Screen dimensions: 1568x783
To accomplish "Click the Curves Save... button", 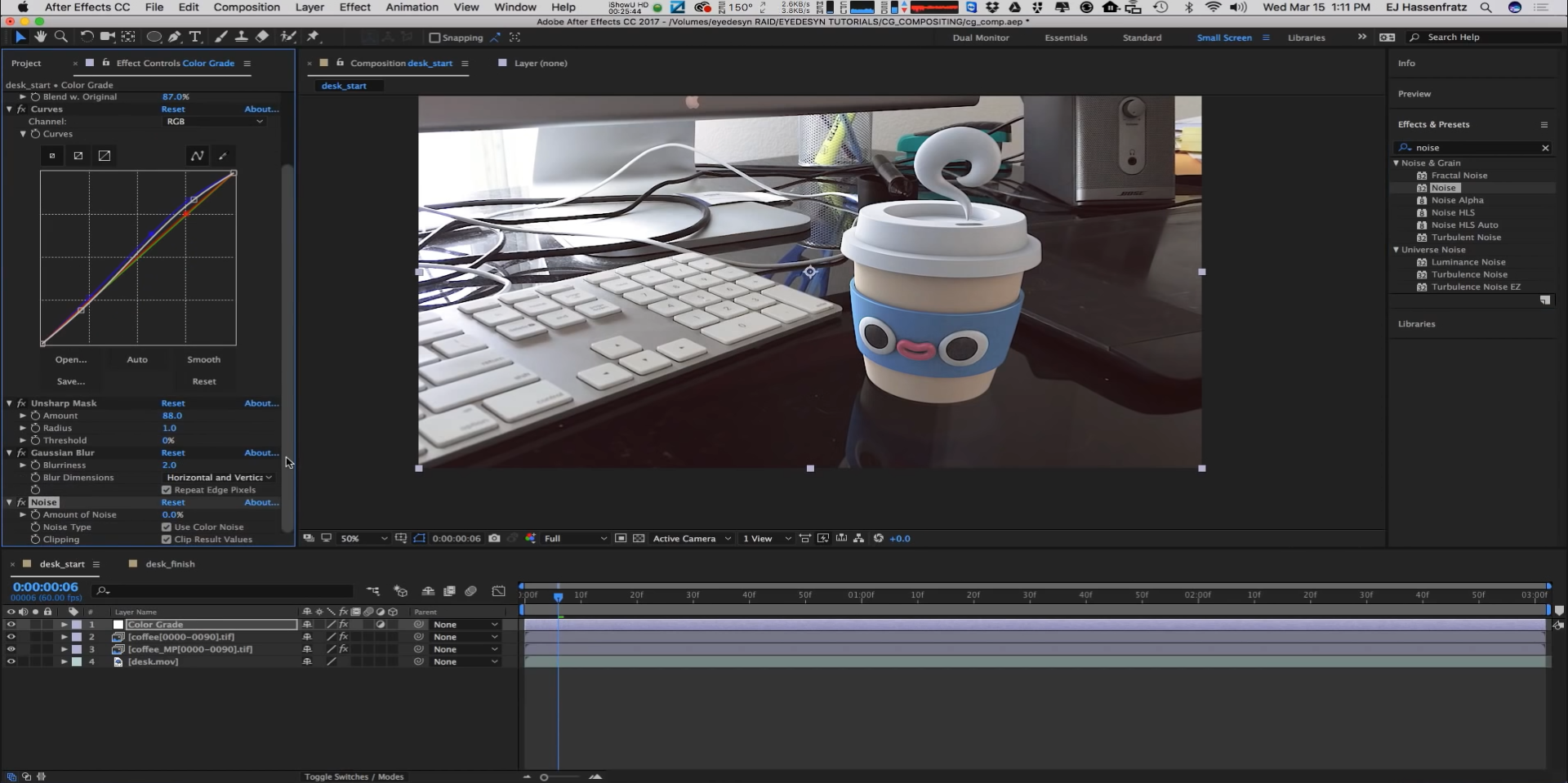I will pos(71,381).
